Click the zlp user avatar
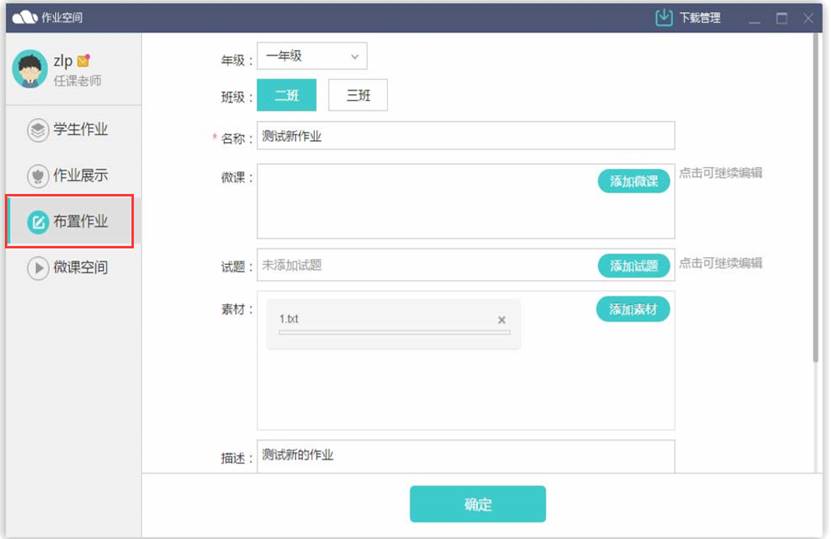This screenshot has height=539, width=831. pyautogui.click(x=30, y=69)
